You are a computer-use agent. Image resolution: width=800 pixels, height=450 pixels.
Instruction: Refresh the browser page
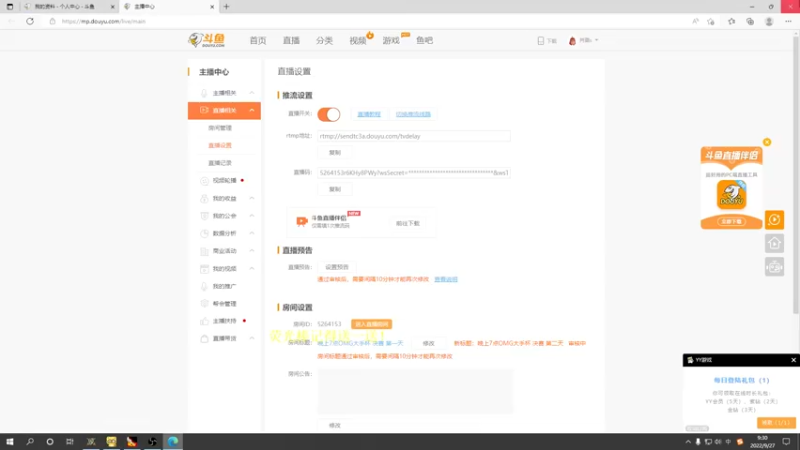point(30,21)
